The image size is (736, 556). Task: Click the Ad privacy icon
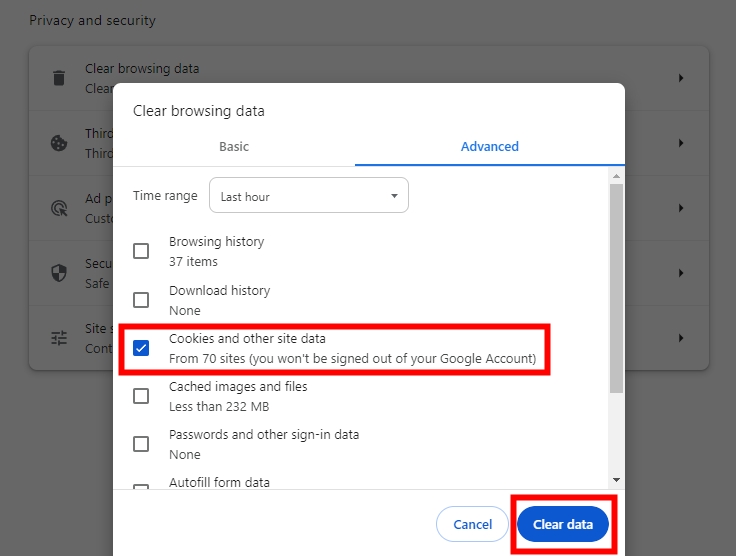tap(59, 208)
